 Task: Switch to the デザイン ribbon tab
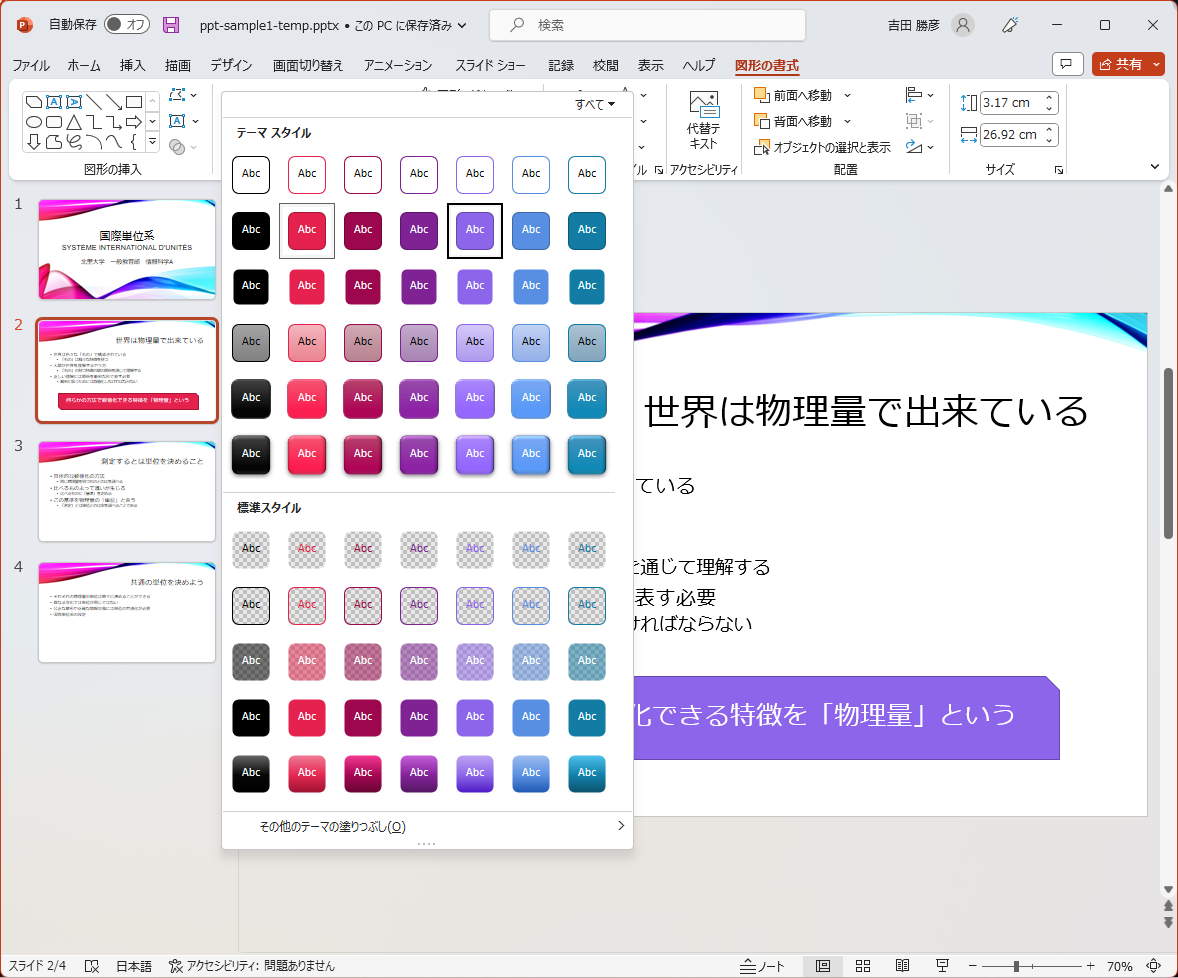(x=231, y=66)
